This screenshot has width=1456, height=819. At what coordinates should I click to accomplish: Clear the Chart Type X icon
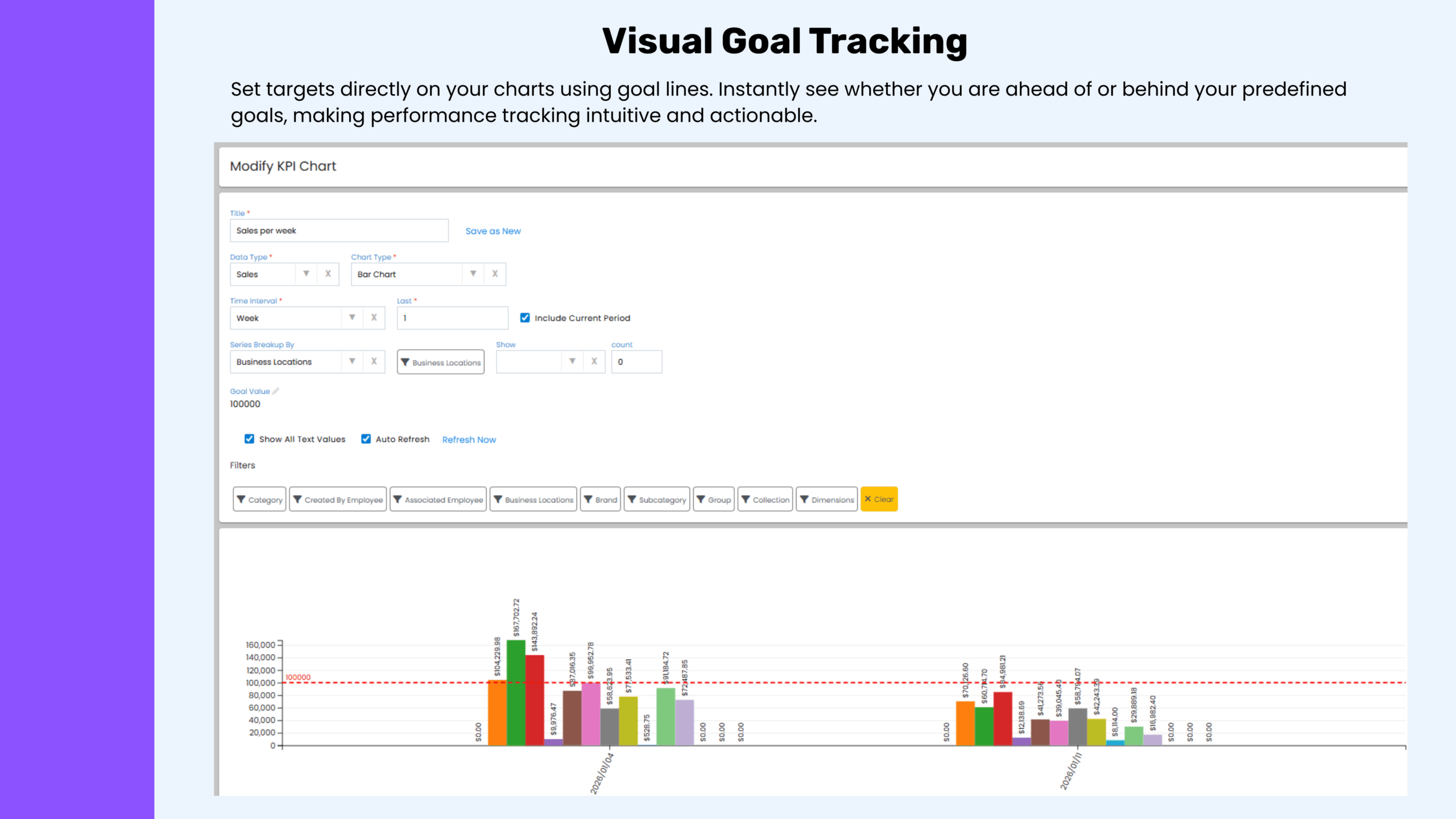[495, 274]
